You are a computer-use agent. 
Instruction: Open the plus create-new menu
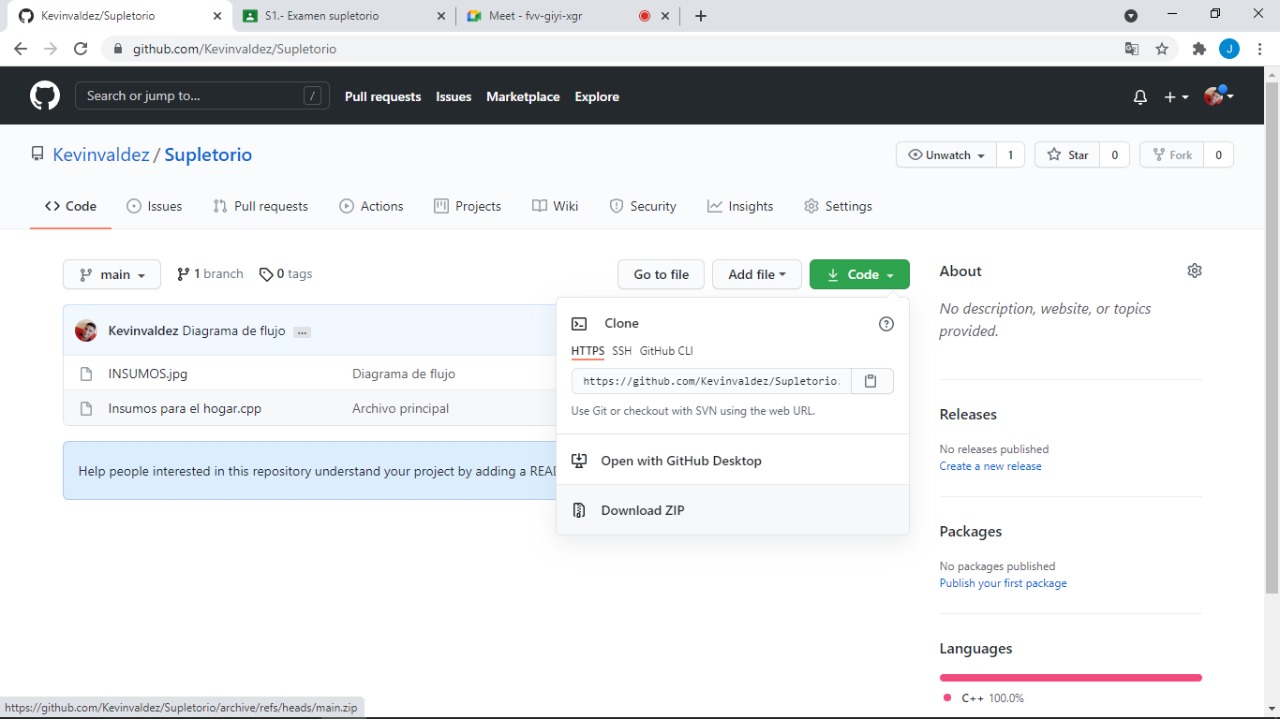[1176, 97]
